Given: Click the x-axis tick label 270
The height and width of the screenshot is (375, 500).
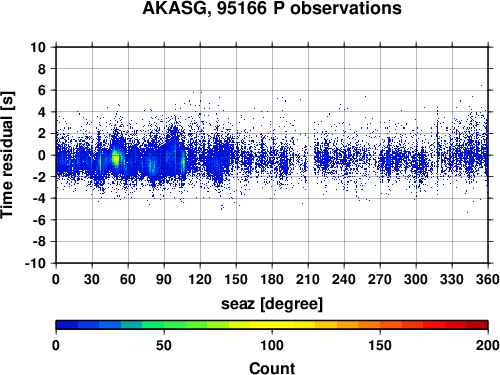Looking at the screenshot, I should (380, 279).
